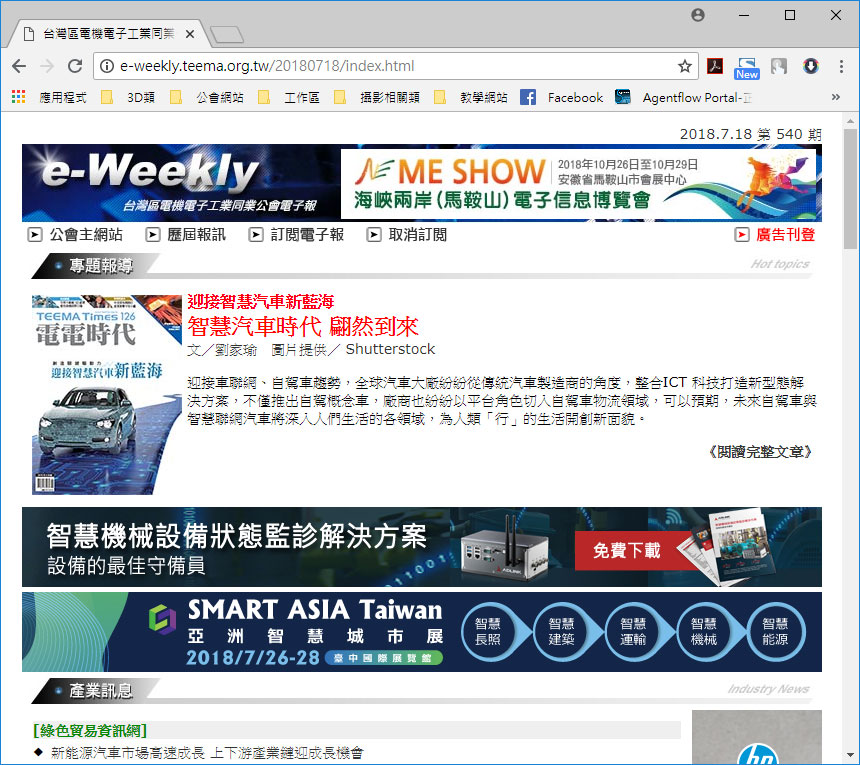Viewport: 860px width, 765px height.
Task: Click the author line mentioning Shutterstock
Action: coord(311,349)
